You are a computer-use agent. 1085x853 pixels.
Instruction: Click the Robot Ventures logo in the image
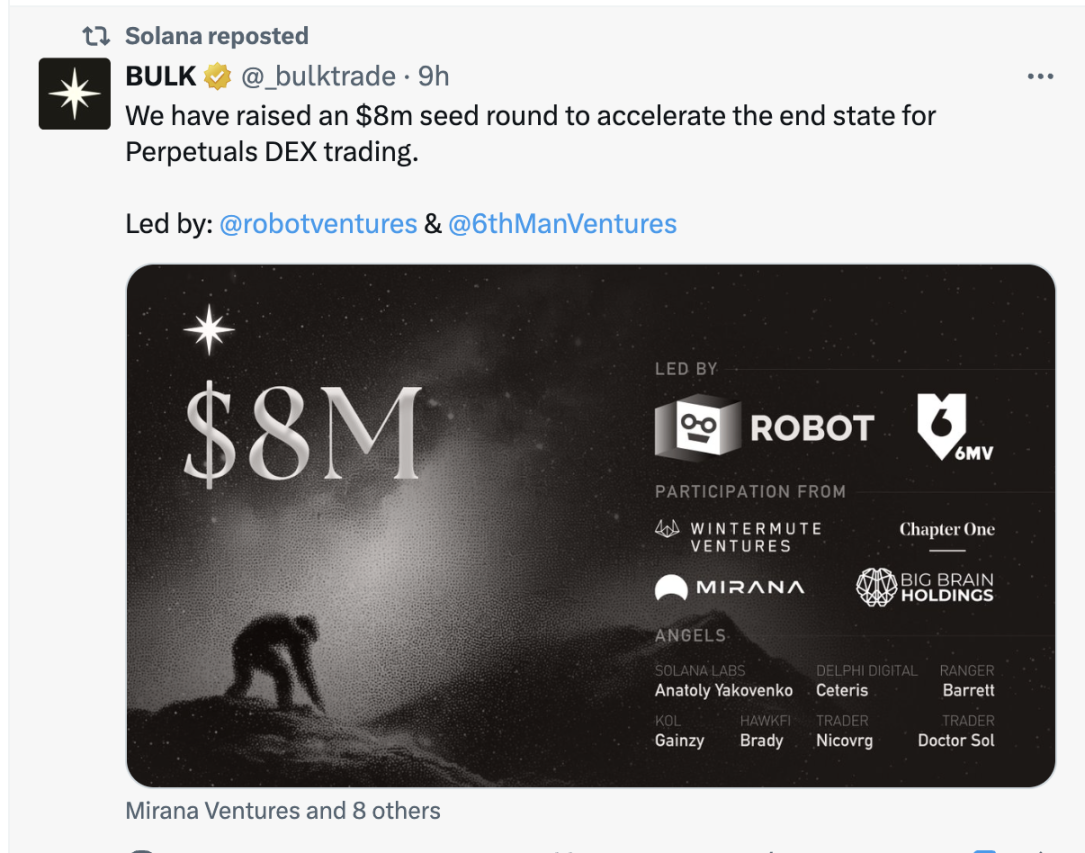pos(764,428)
